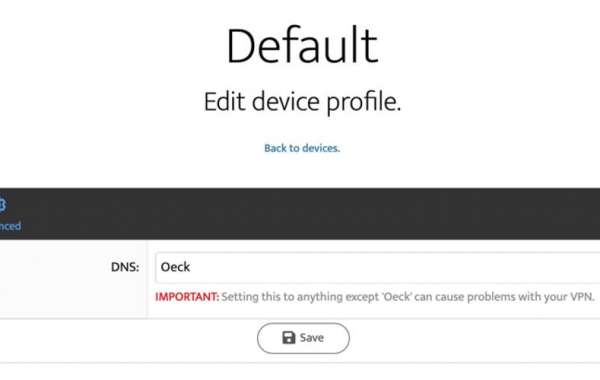Screen dimensions: 600x380
Task: Open the DNS dropdown showing Oeck
Action: (x=378, y=267)
